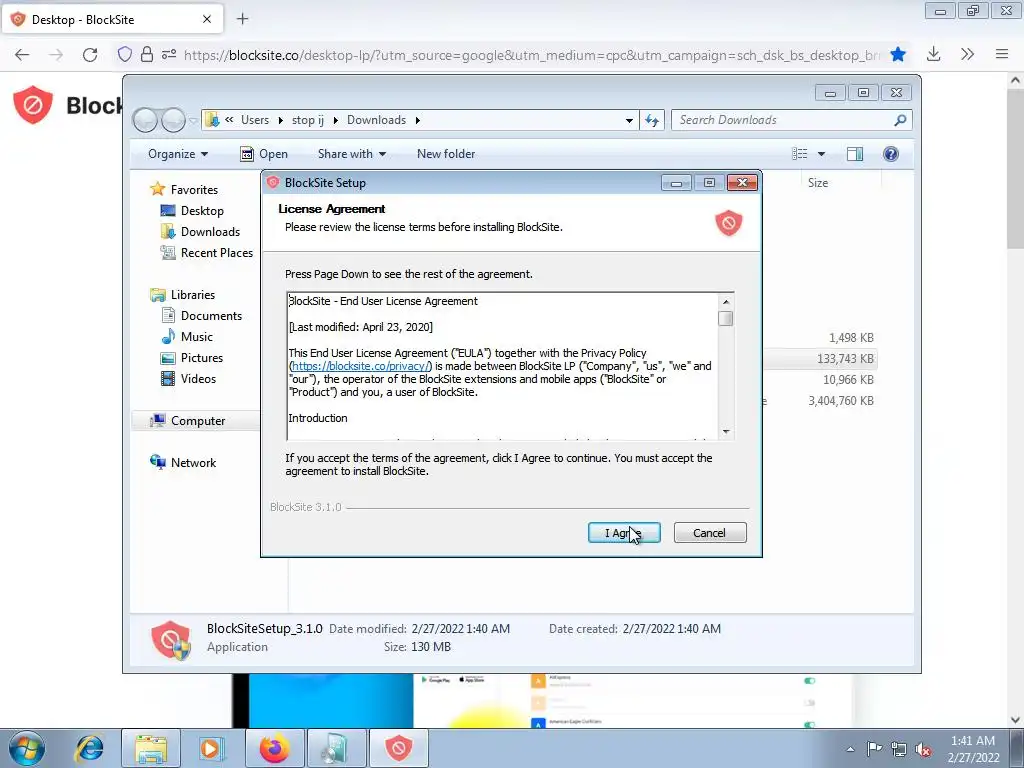Select the file row with size 1,498 KB
1024x768 pixels.
point(851,338)
